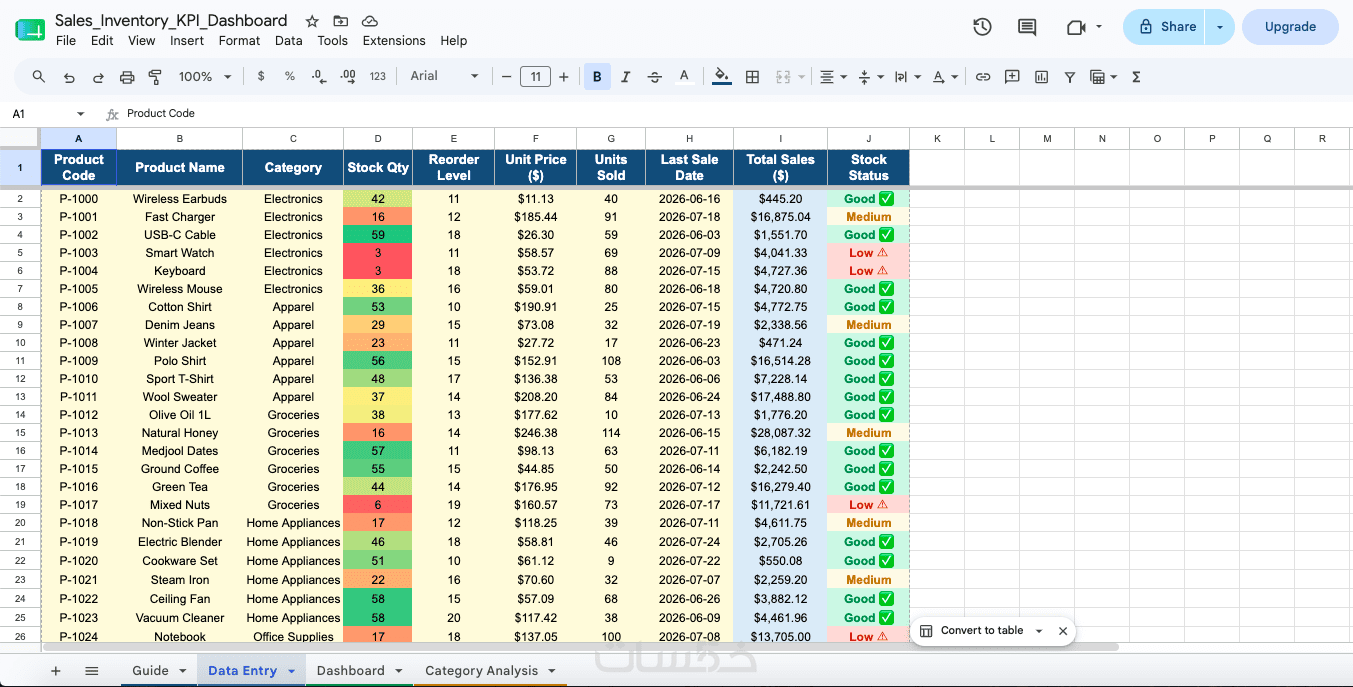
Task: Open the comments panel icon
Action: pos(1027,27)
